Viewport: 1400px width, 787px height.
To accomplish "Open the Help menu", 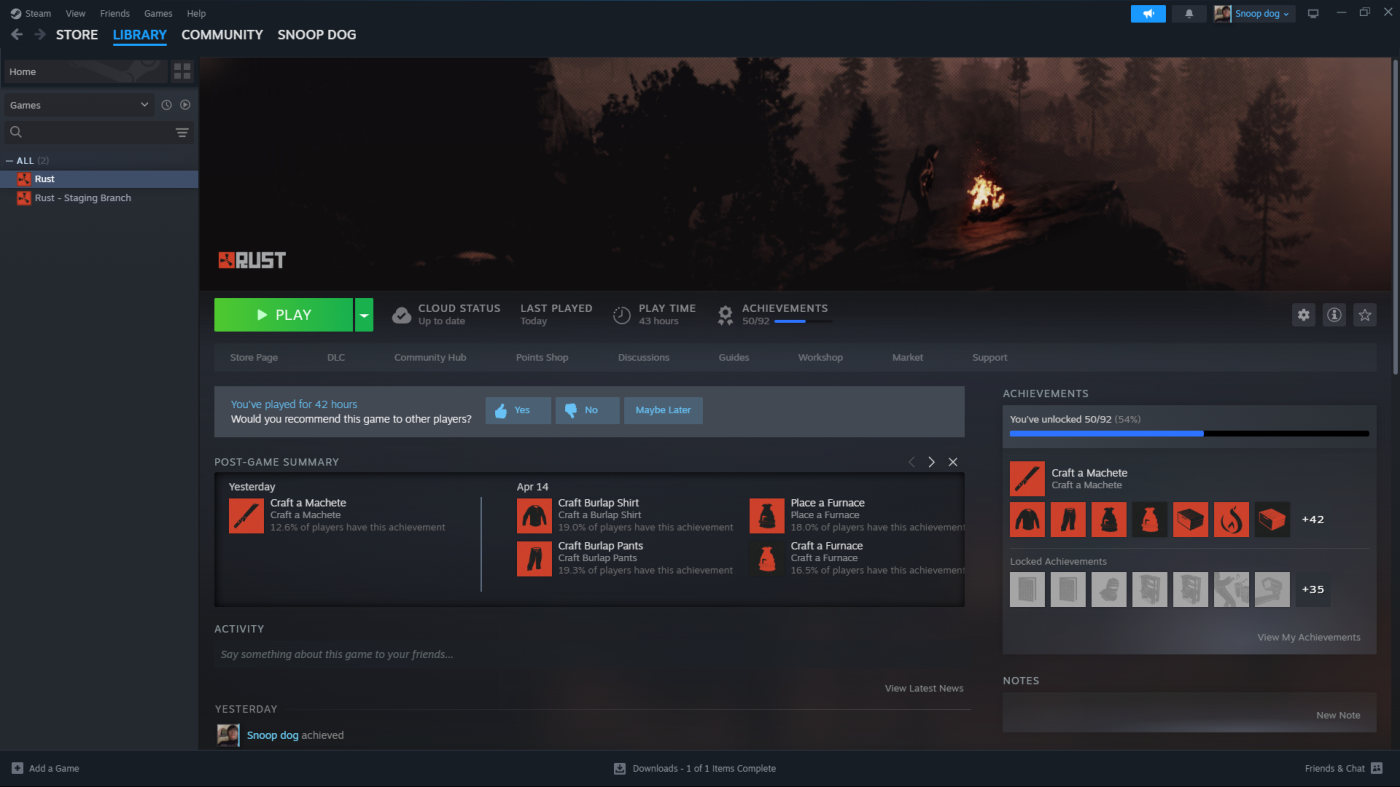I will 196,14.
